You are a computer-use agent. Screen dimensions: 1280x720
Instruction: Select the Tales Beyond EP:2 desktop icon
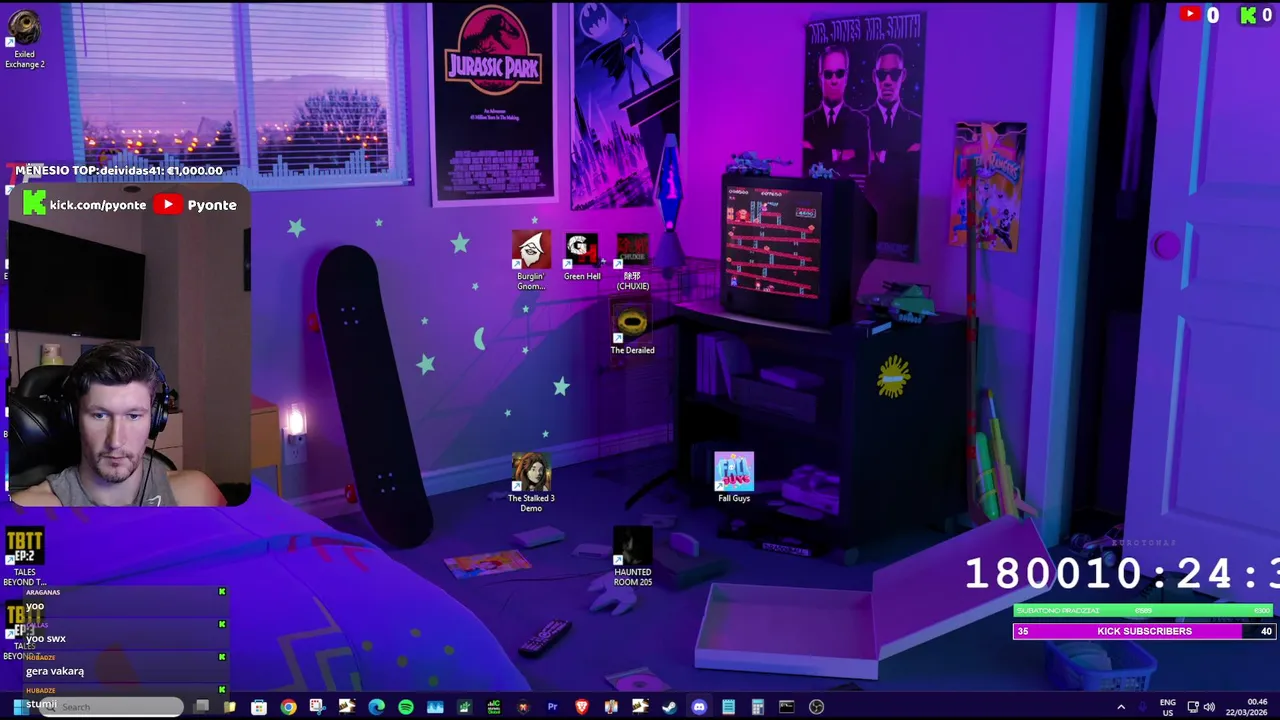[x=24, y=557]
